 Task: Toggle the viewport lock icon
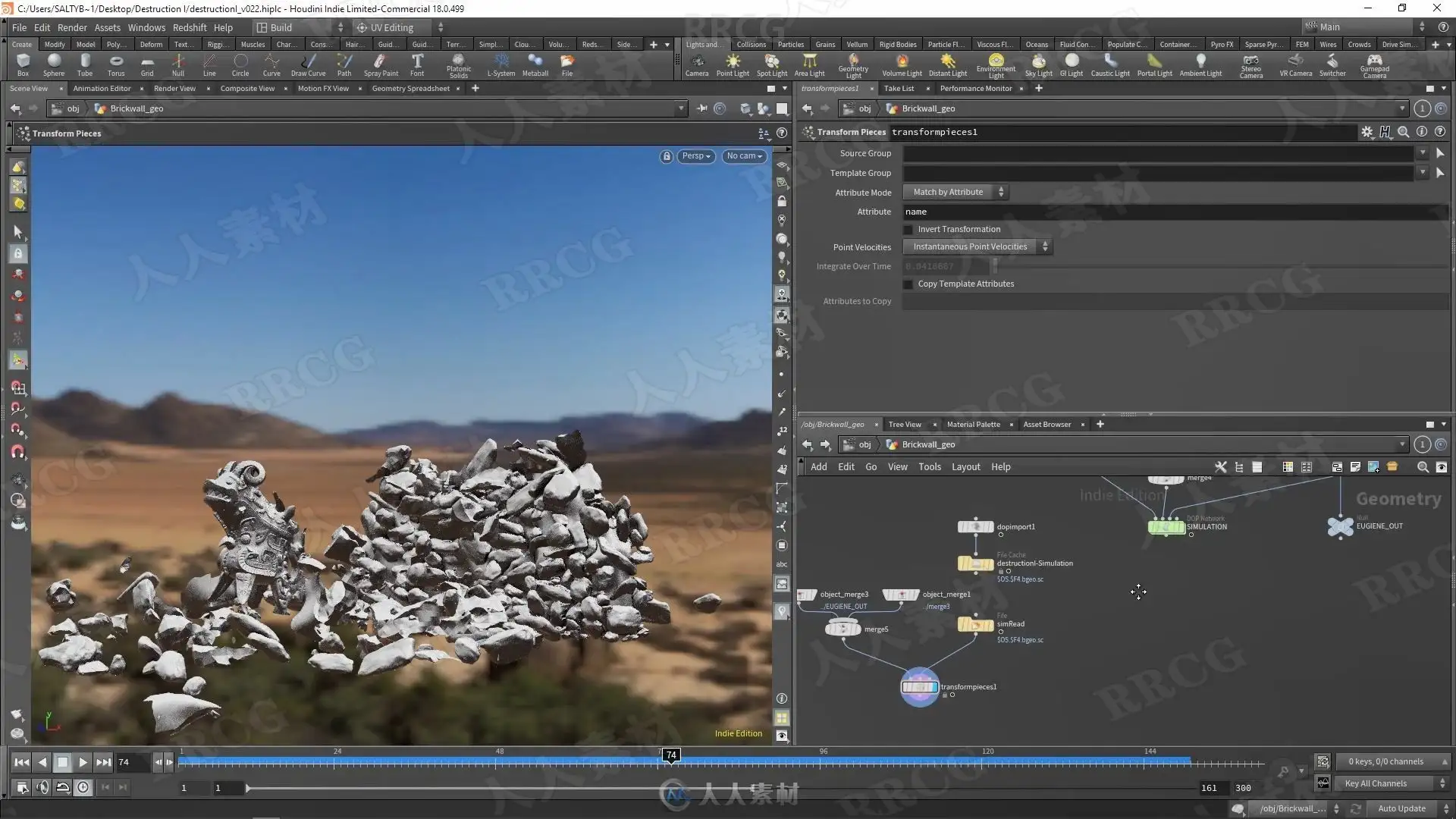(666, 156)
